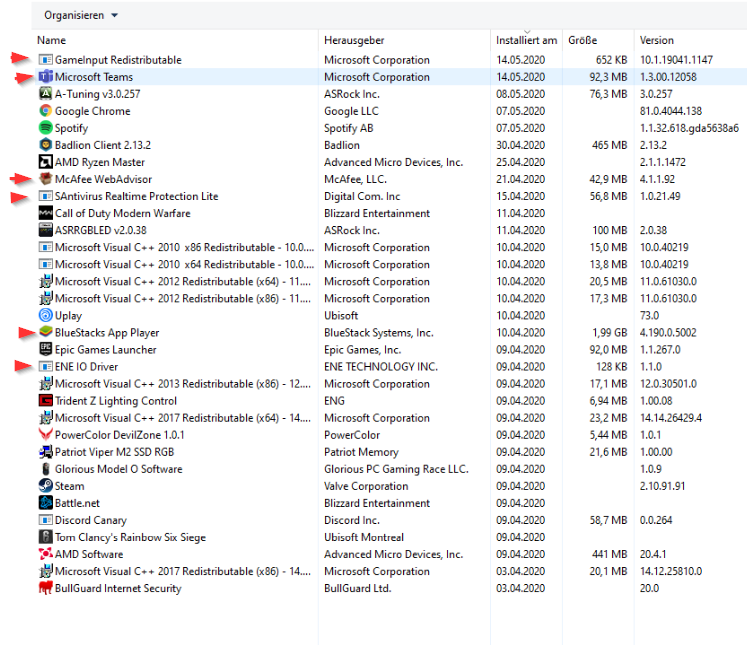Click the Google Chrome icon
Screen dimensions: 747x645
45,111
